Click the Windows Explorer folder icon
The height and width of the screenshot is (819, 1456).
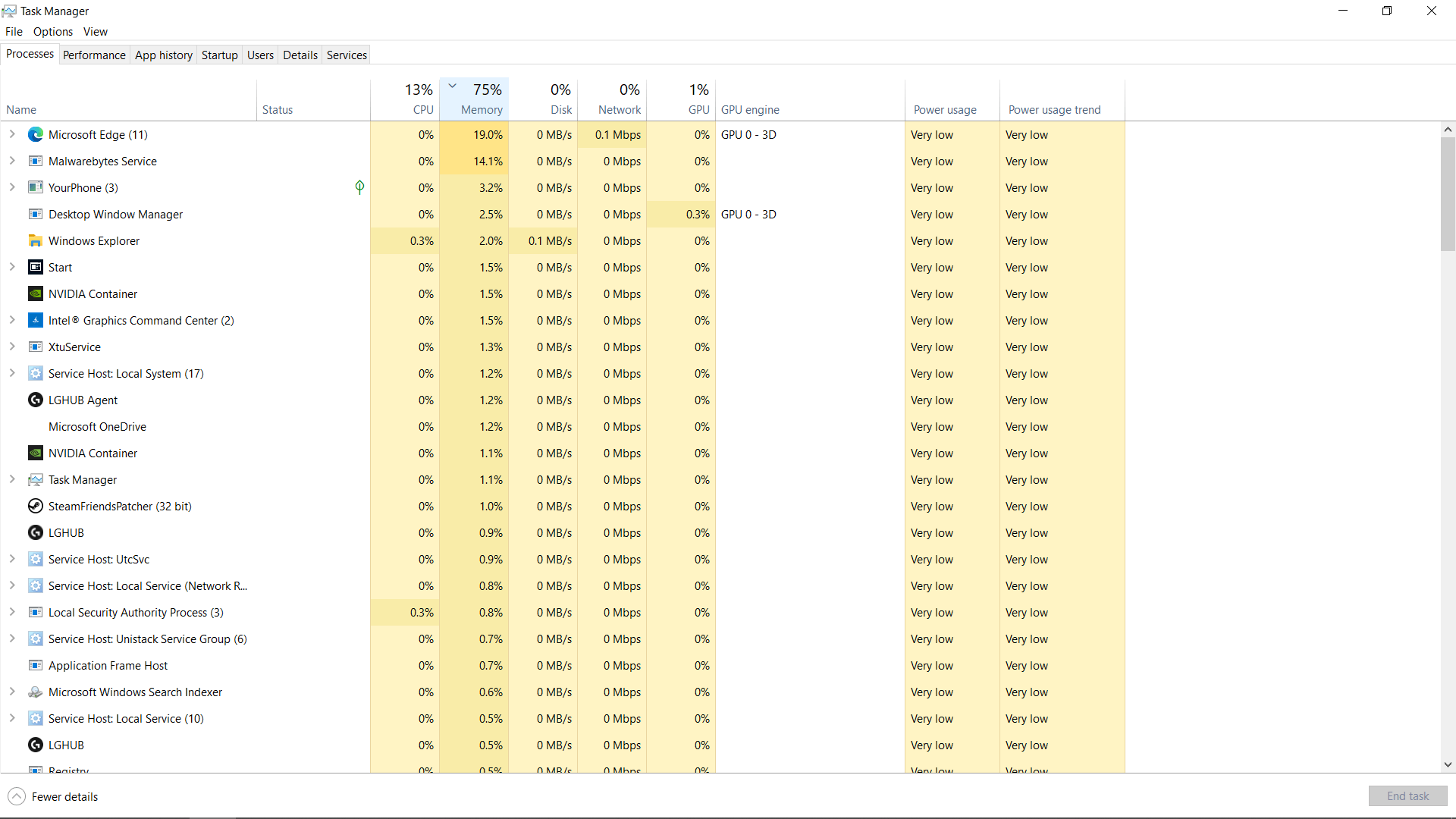[36, 241]
